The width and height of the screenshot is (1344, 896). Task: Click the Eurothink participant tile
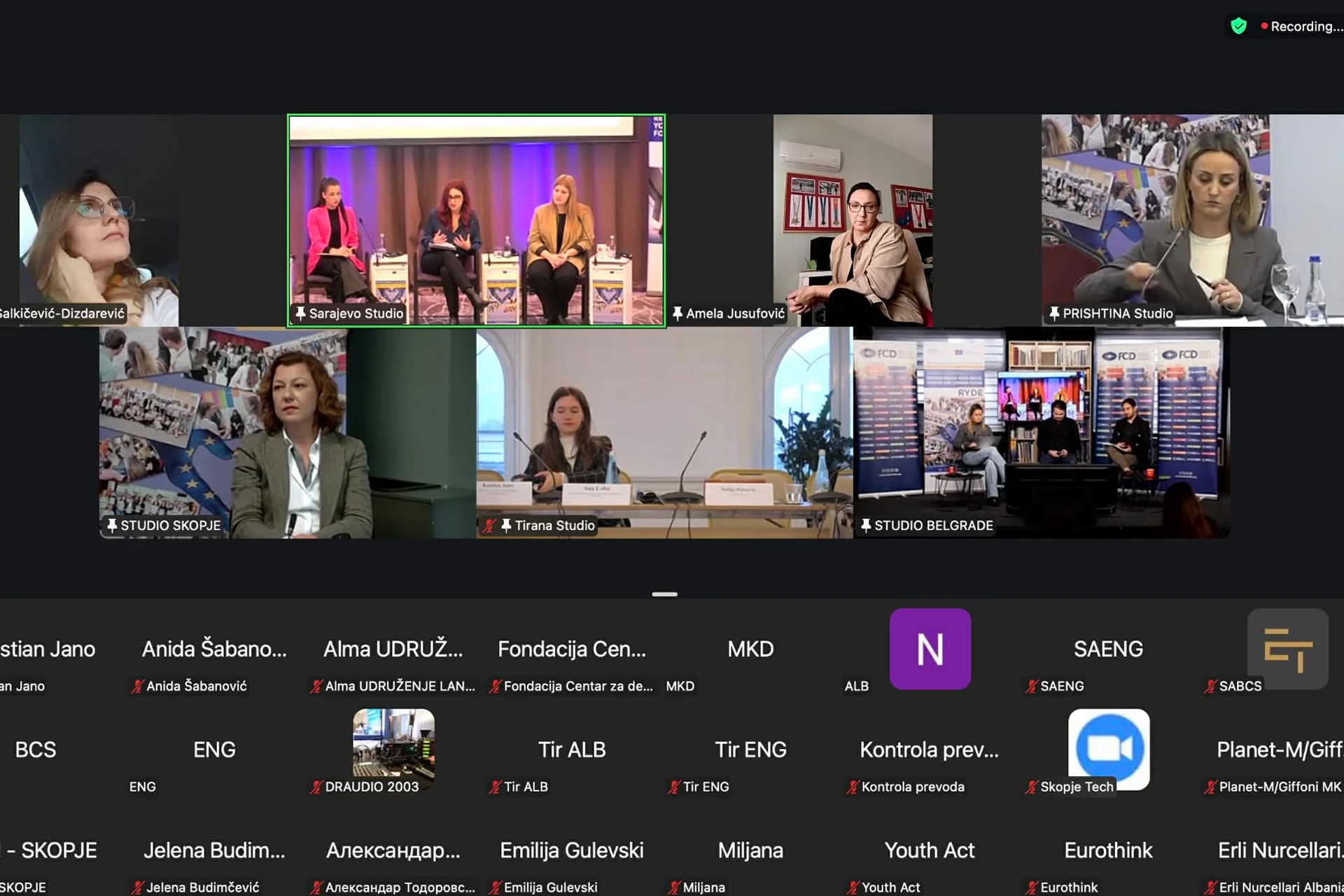pyautogui.click(x=1108, y=850)
